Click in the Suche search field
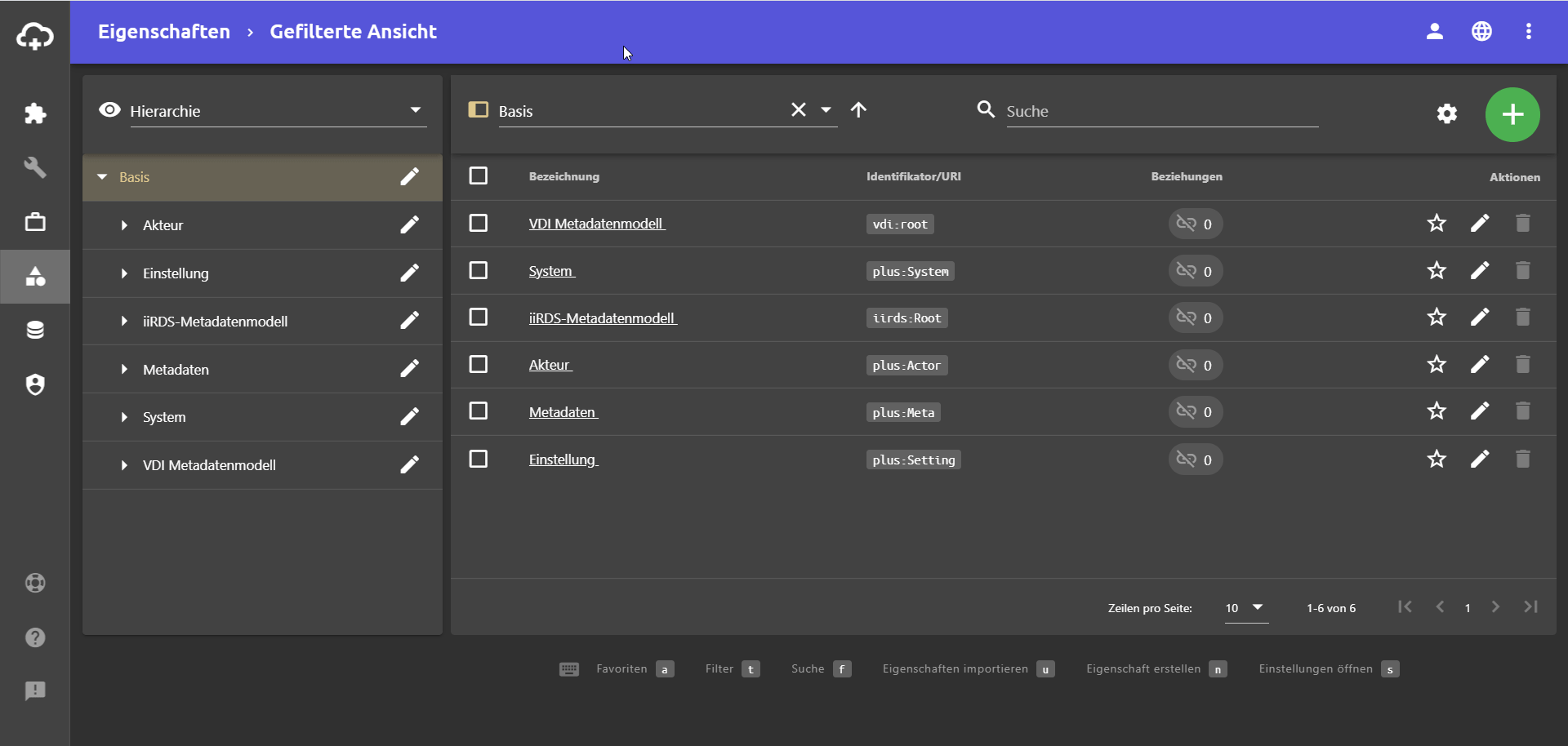This screenshot has height=746, width=1568. pyautogui.click(x=1162, y=111)
